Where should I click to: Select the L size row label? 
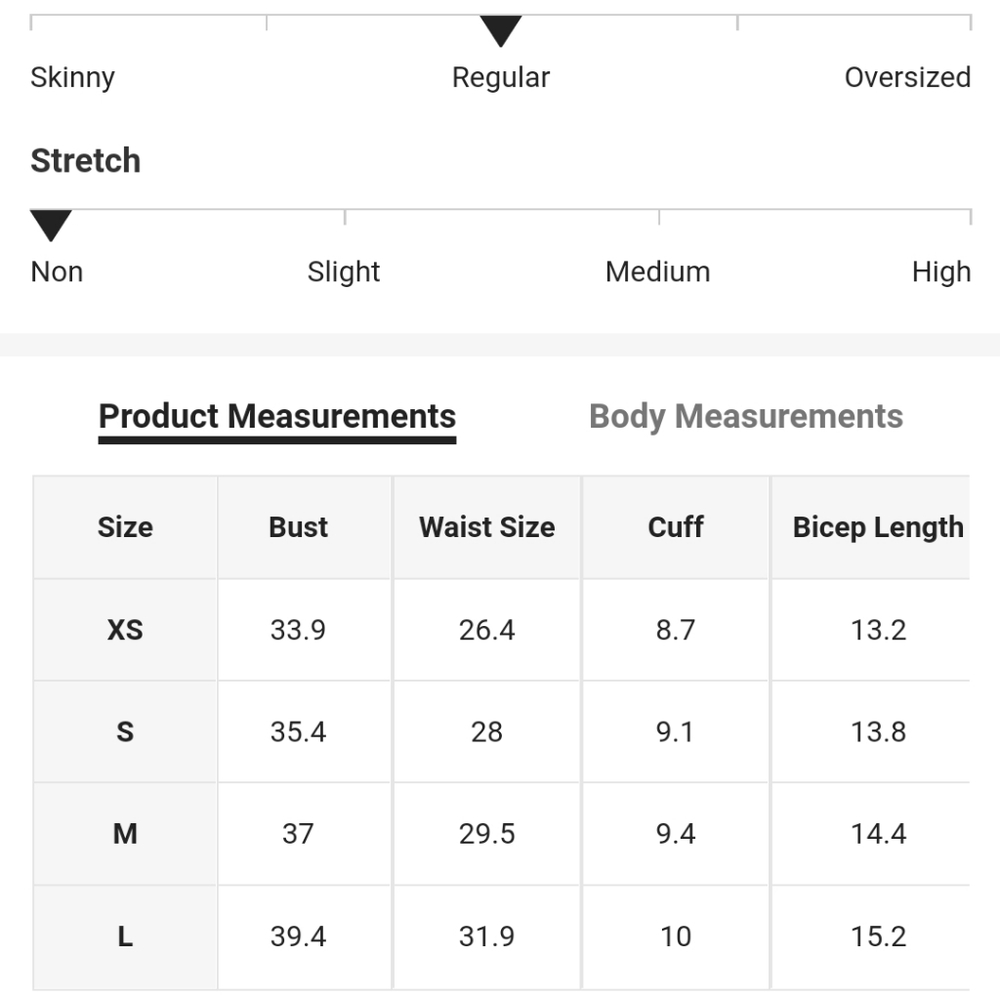125,937
